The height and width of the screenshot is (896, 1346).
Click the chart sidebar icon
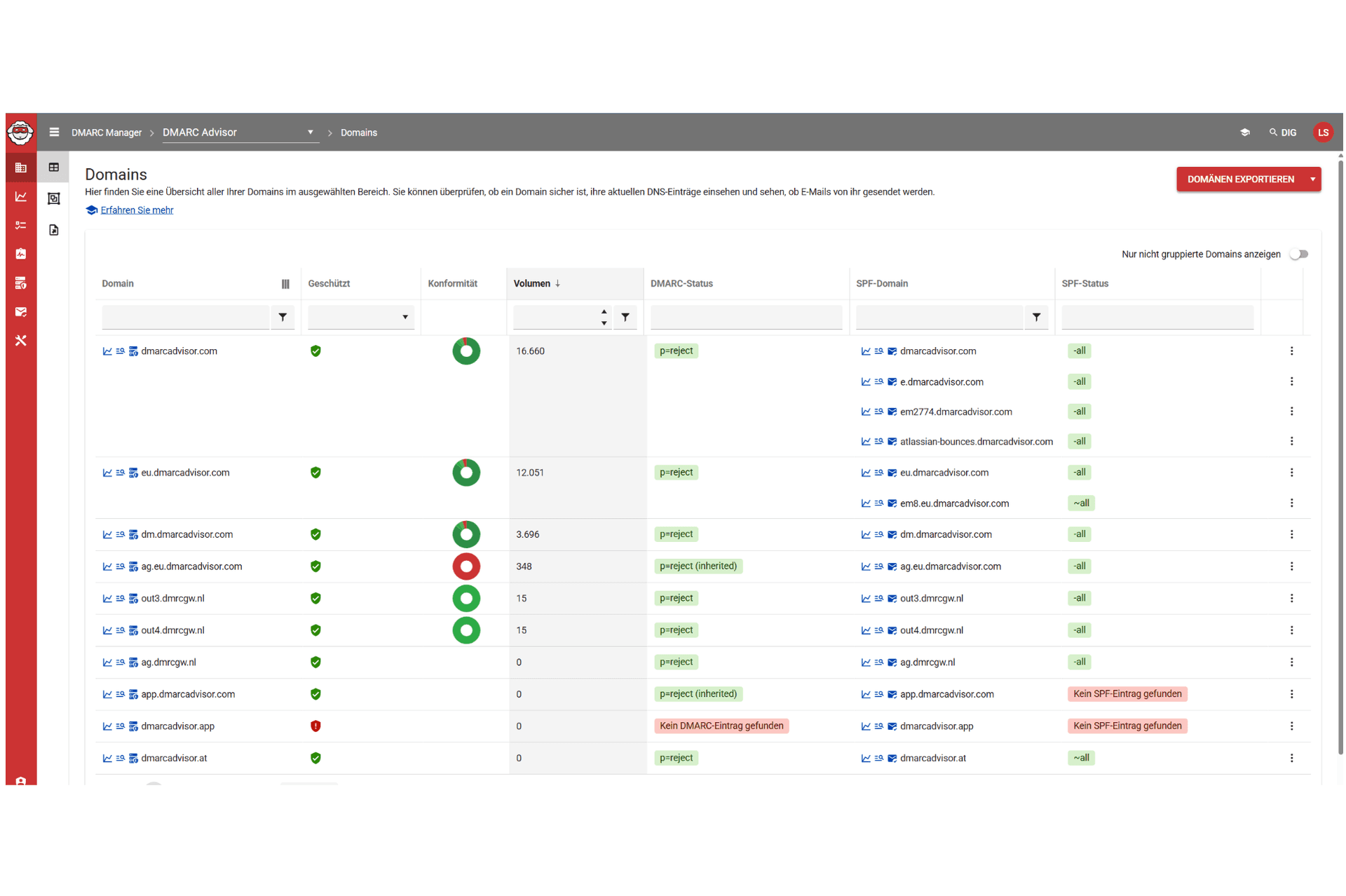(x=20, y=197)
